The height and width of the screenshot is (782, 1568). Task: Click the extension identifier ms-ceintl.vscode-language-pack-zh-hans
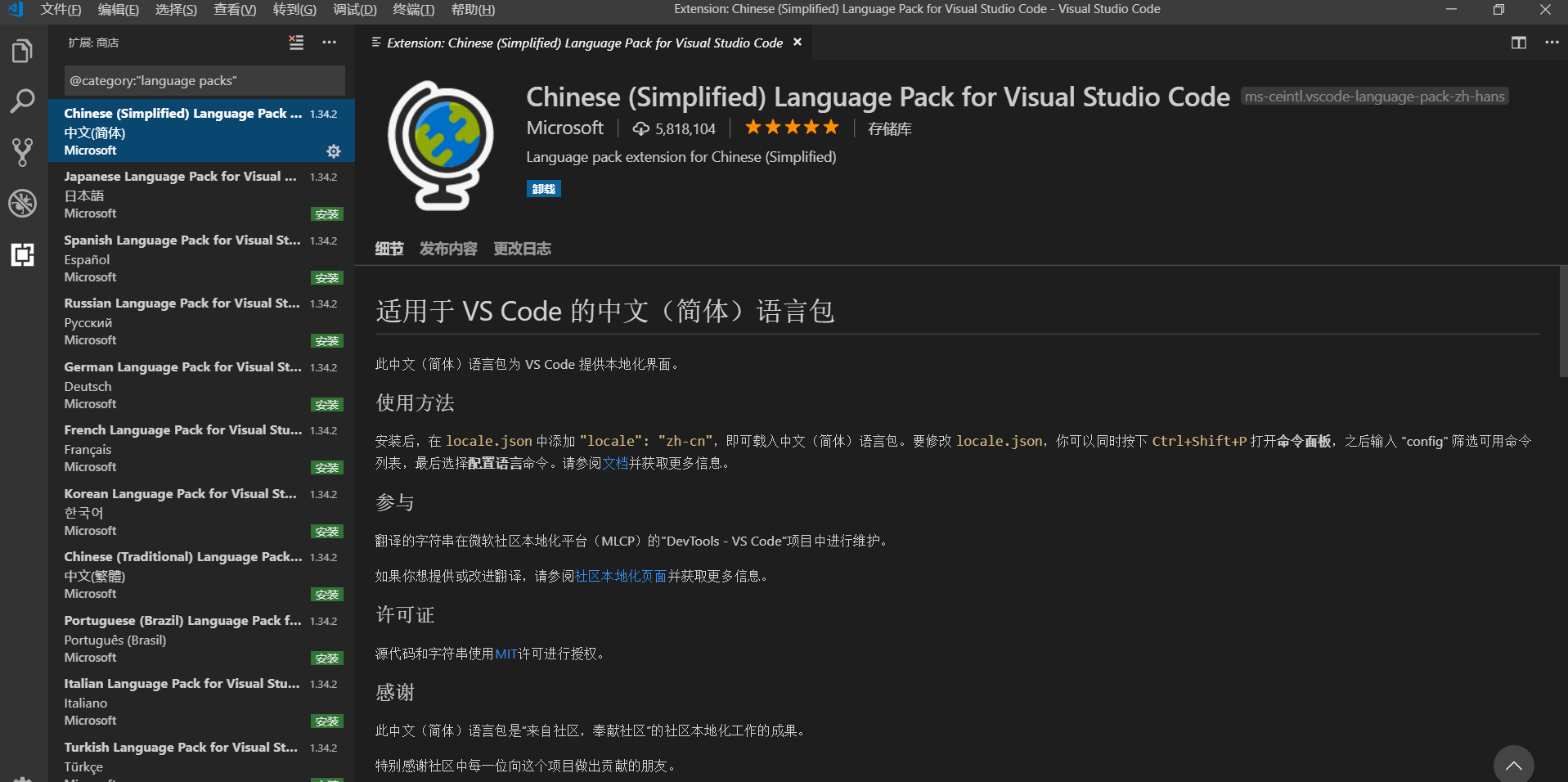(1374, 97)
